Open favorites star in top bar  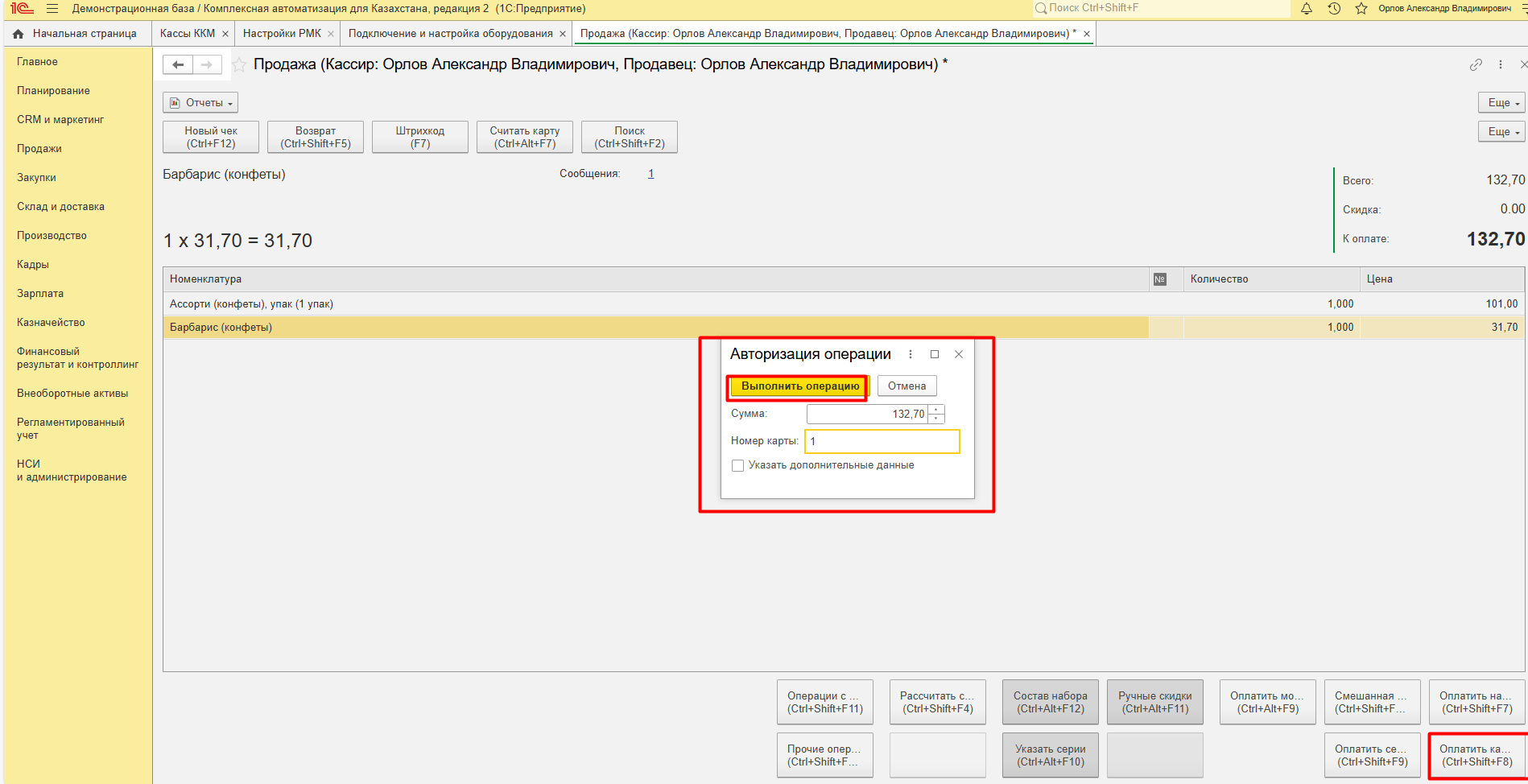coord(1361,9)
